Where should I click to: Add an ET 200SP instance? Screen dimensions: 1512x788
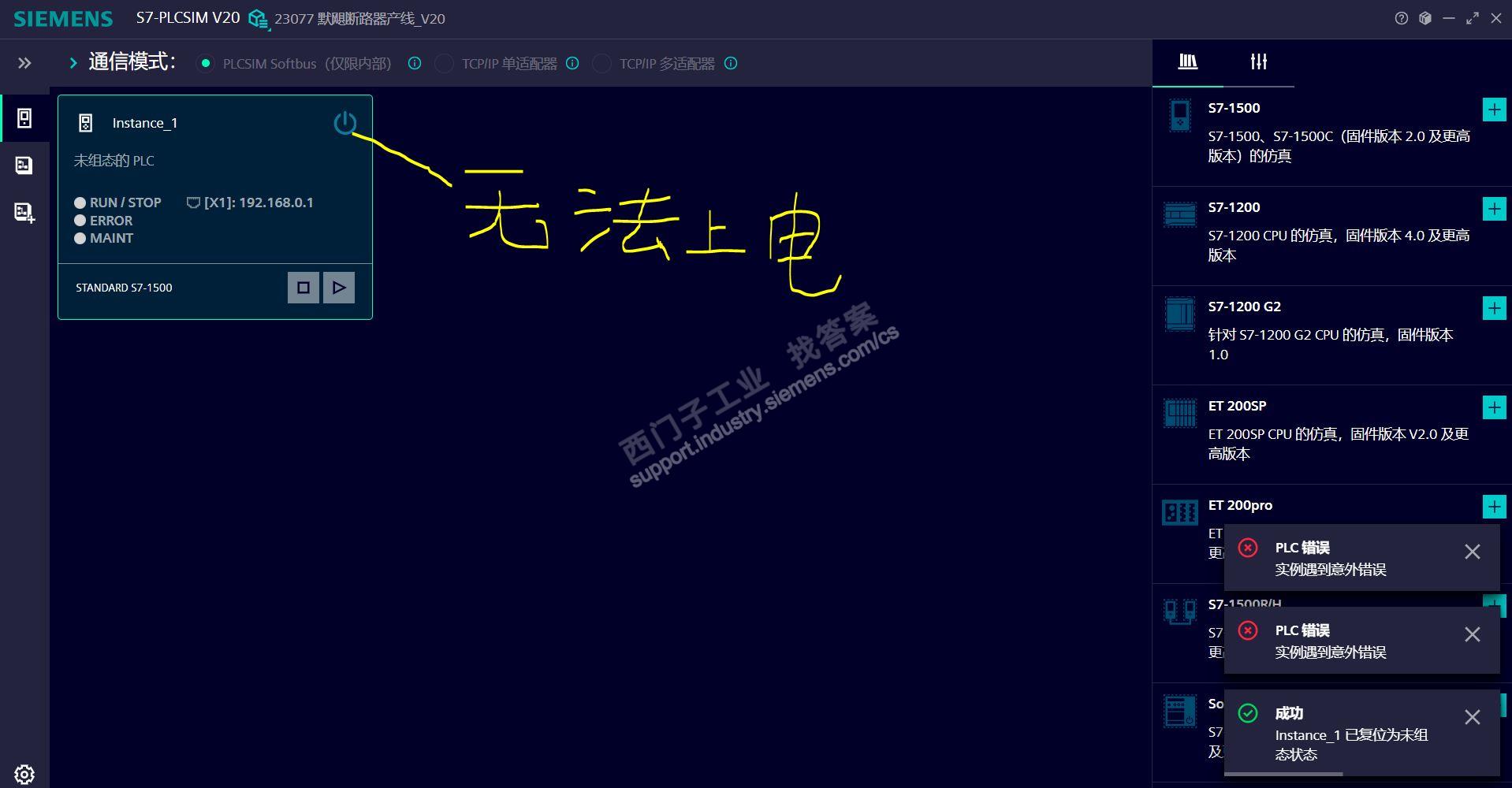1494,407
